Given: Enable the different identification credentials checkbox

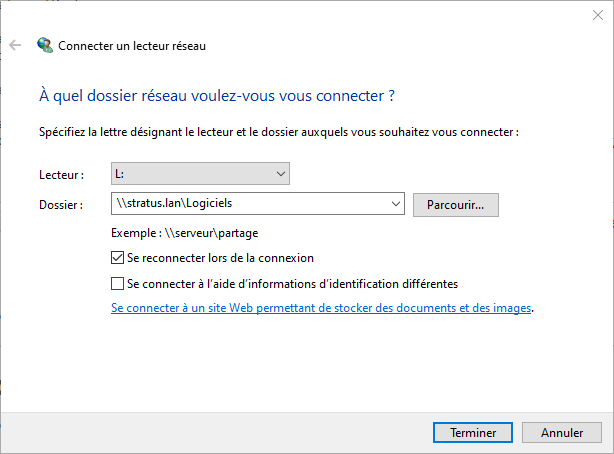Looking at the screenshot, I should coord(119,284).
